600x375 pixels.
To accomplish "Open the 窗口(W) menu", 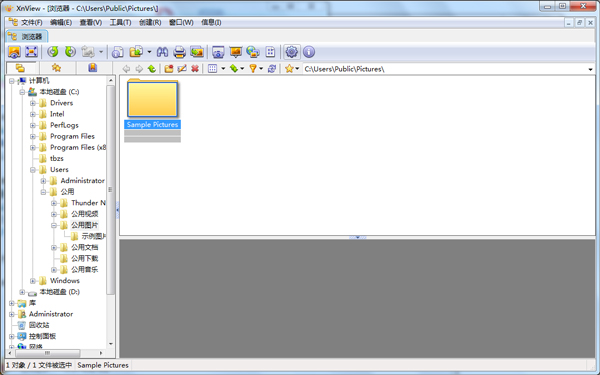I will (x=181, y=23).
